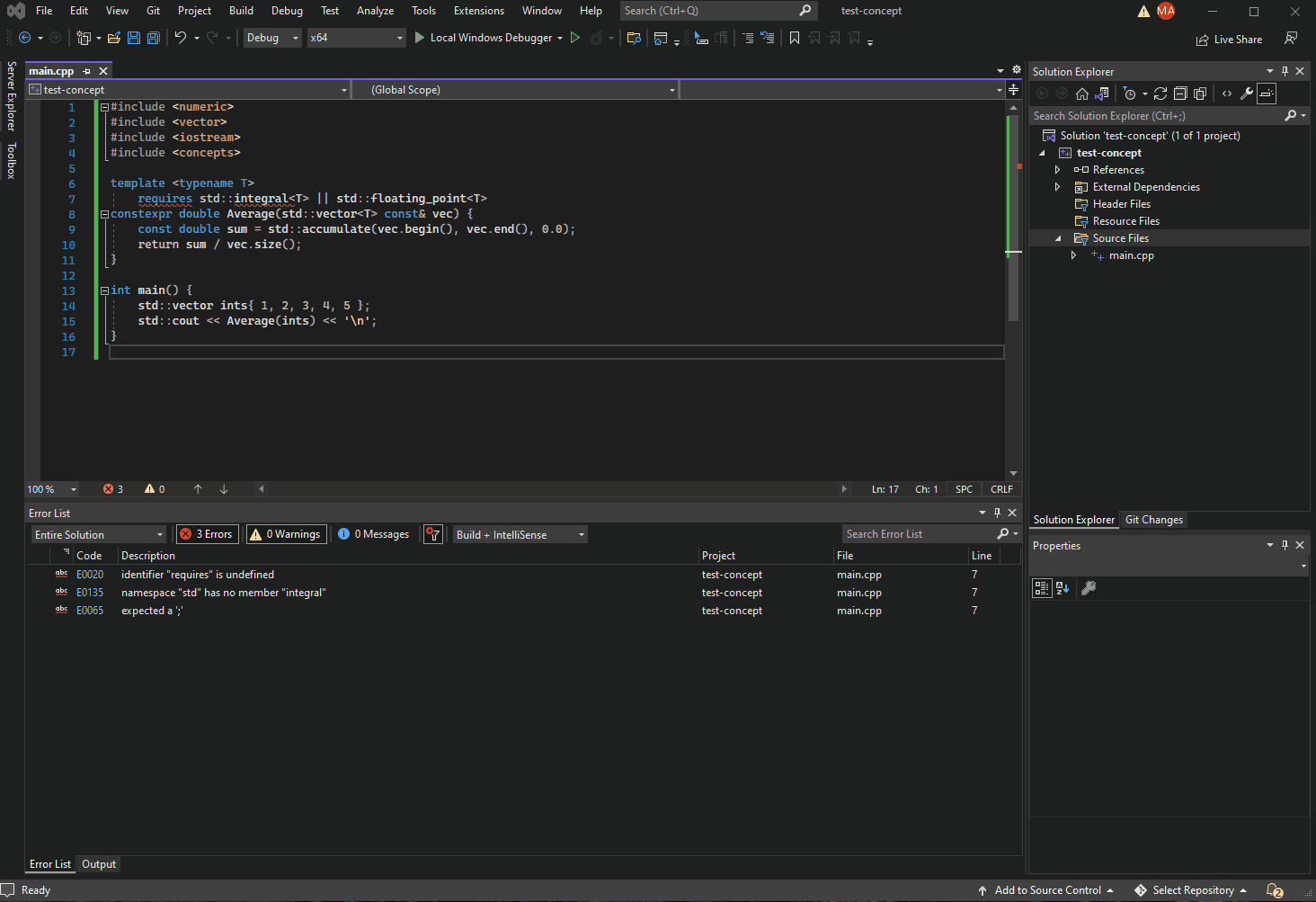Open project Properties via the wrench icon
Image resolution: width=1316 pixels, height=902 pixels.
tap(1247, 94)
